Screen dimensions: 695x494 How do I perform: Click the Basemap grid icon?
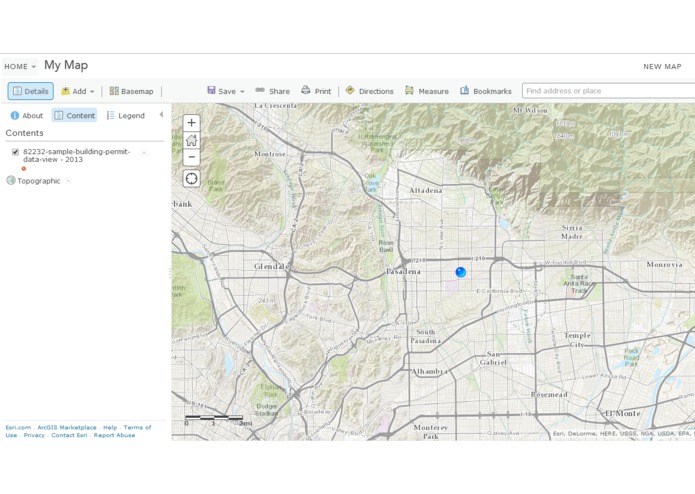(114, 91)
